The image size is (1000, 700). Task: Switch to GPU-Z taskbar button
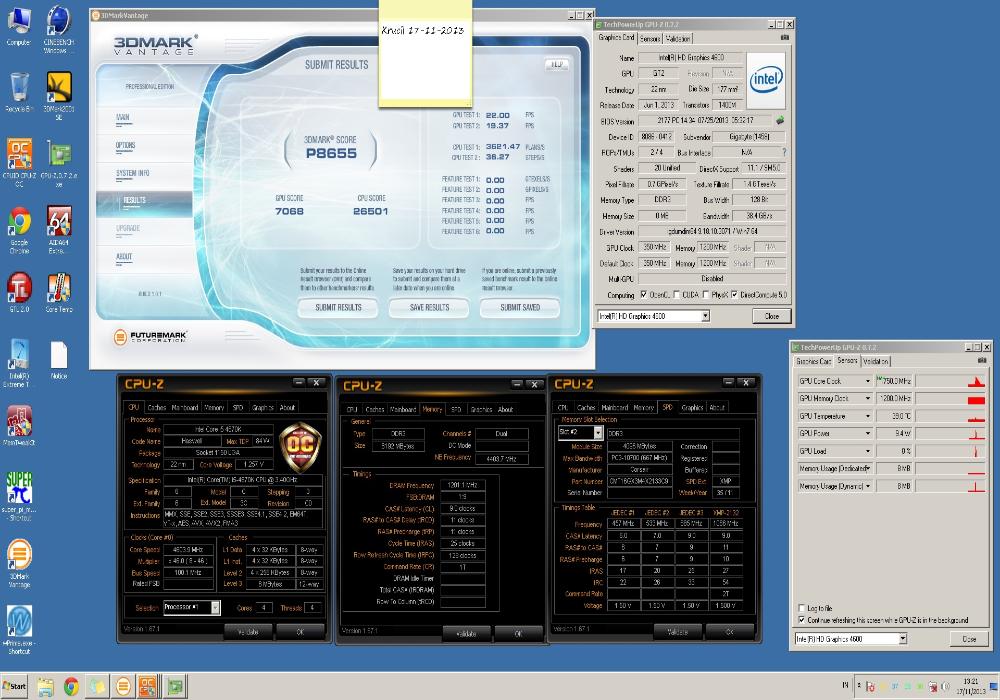point(174,687)
